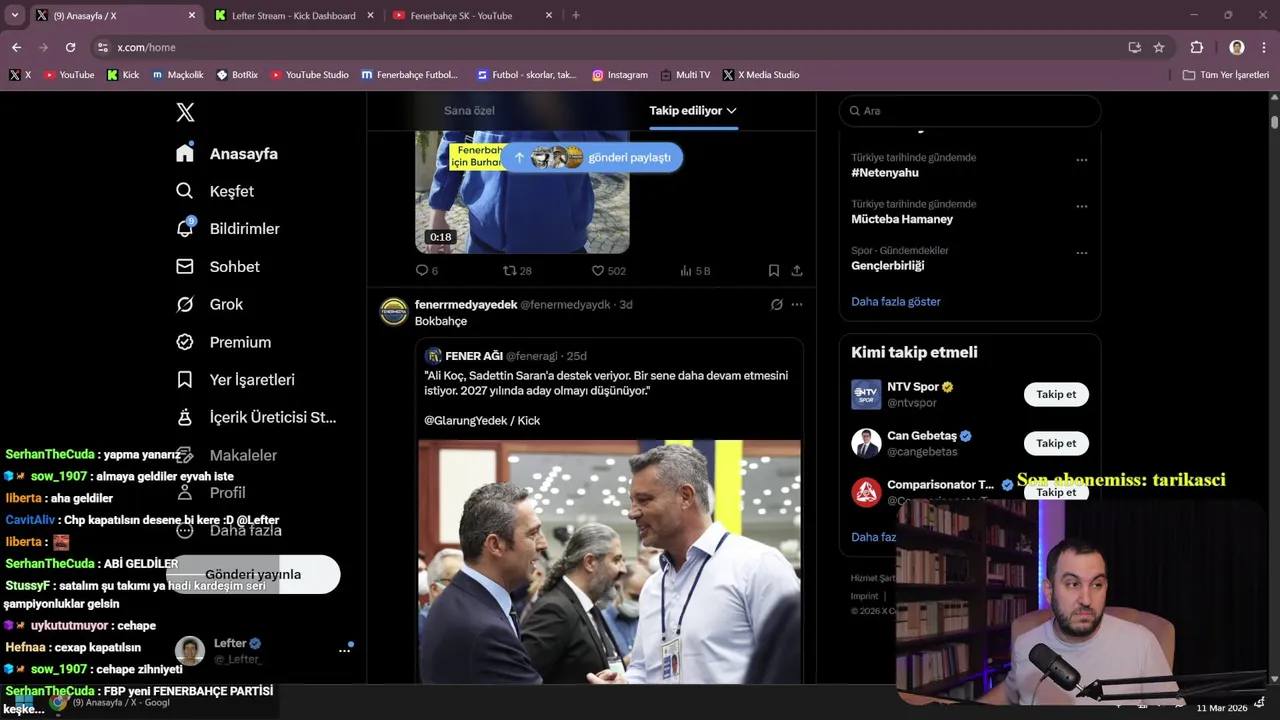The image size is (1280, 720).
Task: Open Yer İşaretleri bookmarks
Action: tap(235, 380)
